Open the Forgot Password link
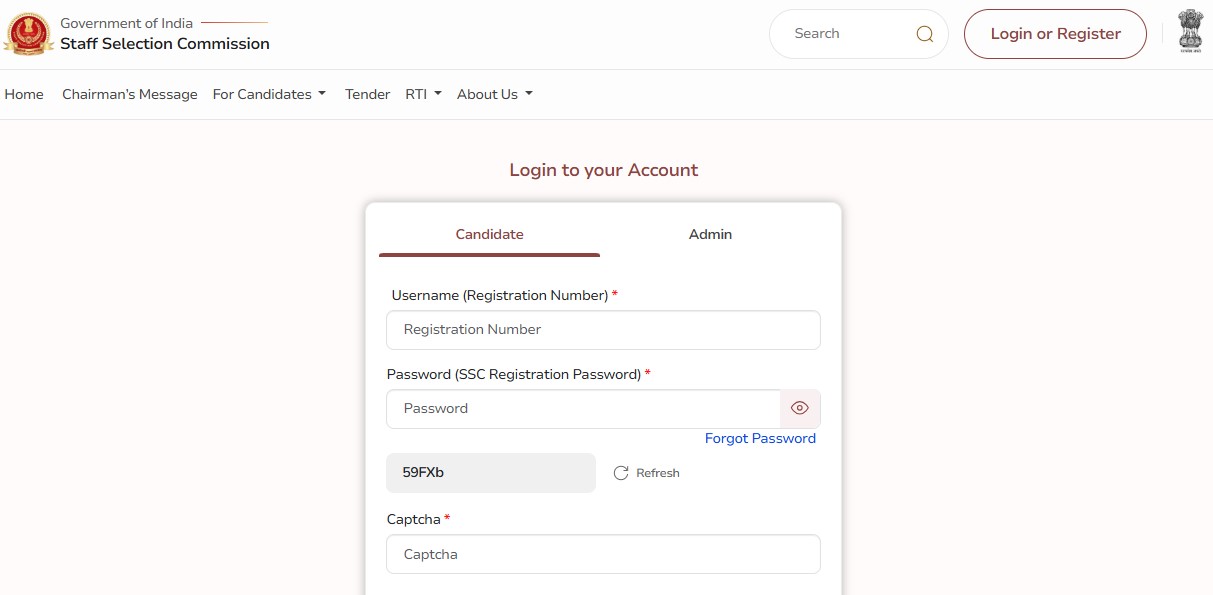This screenshot has width=1213, height=595. (x=760, y=438)
